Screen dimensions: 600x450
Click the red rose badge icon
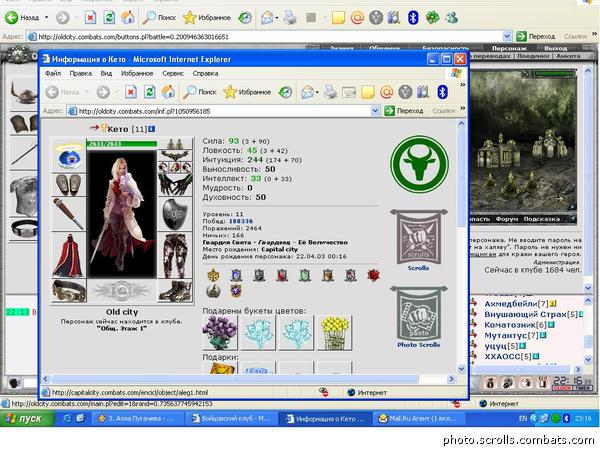pyautogui.click(x=373, y=275)
